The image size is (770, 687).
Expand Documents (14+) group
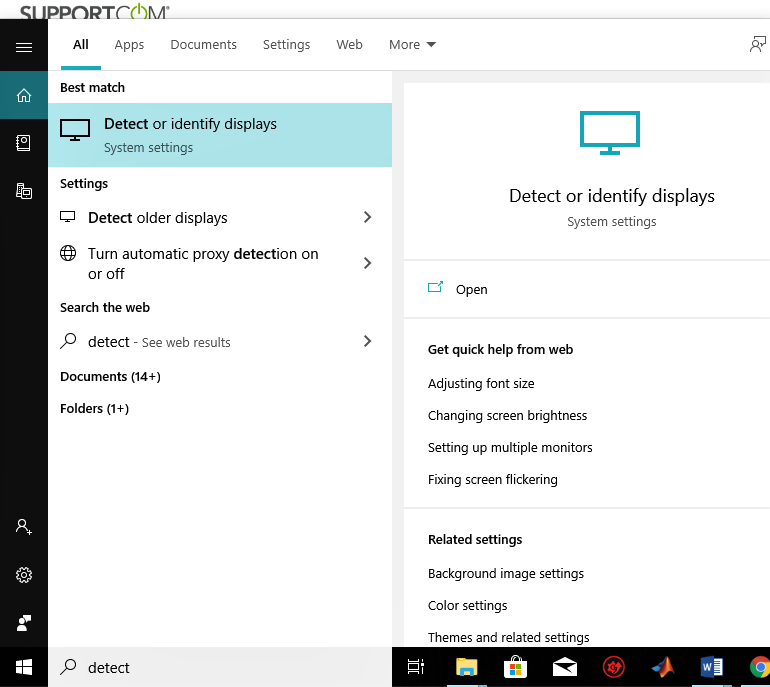pos(110,377)
